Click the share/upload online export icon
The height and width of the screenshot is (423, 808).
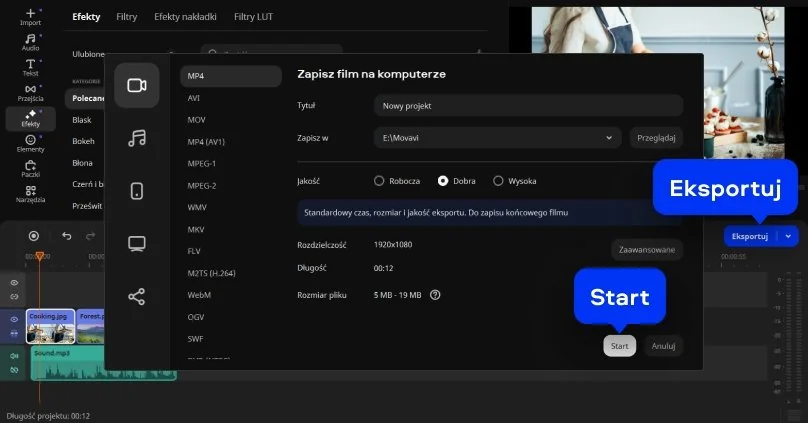(x=137, y=296)
